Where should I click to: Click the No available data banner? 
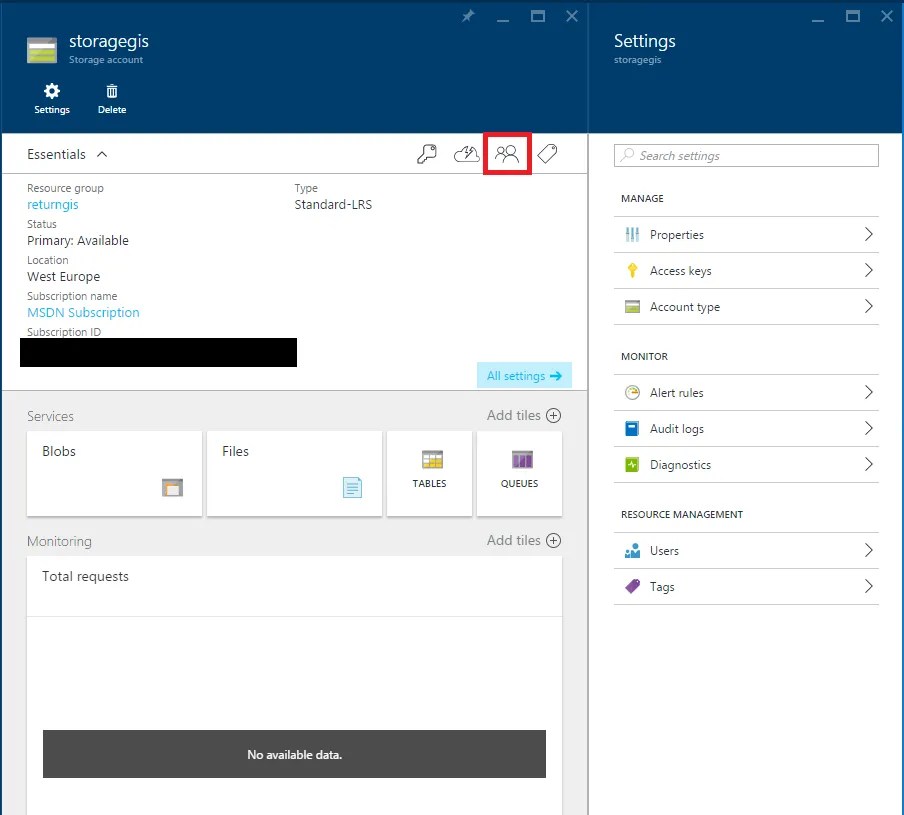(x=294, y=754)
